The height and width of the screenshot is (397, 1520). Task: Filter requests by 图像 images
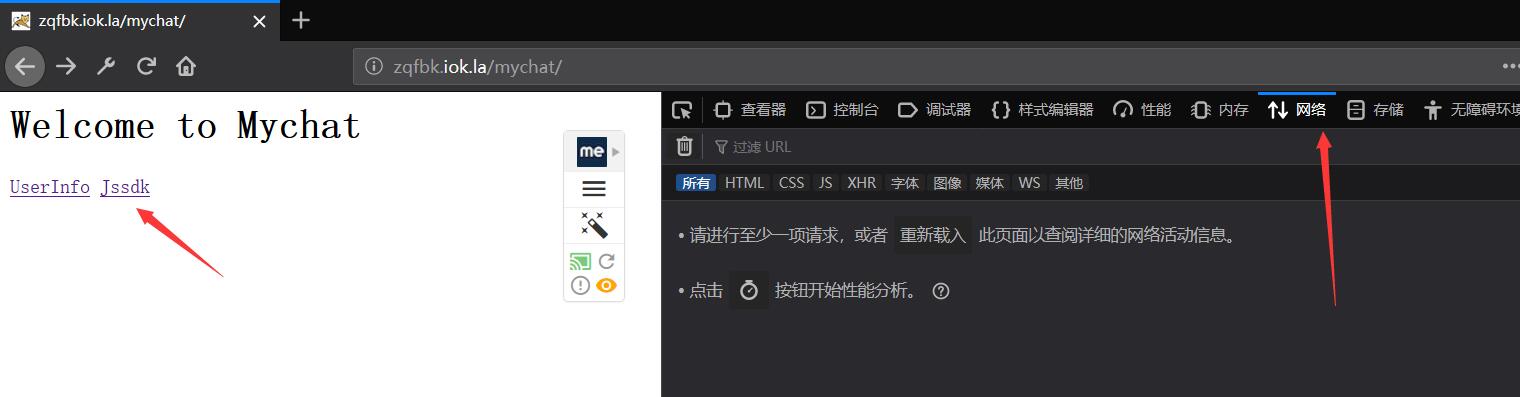pyautogui.click(x=947, y=183)
